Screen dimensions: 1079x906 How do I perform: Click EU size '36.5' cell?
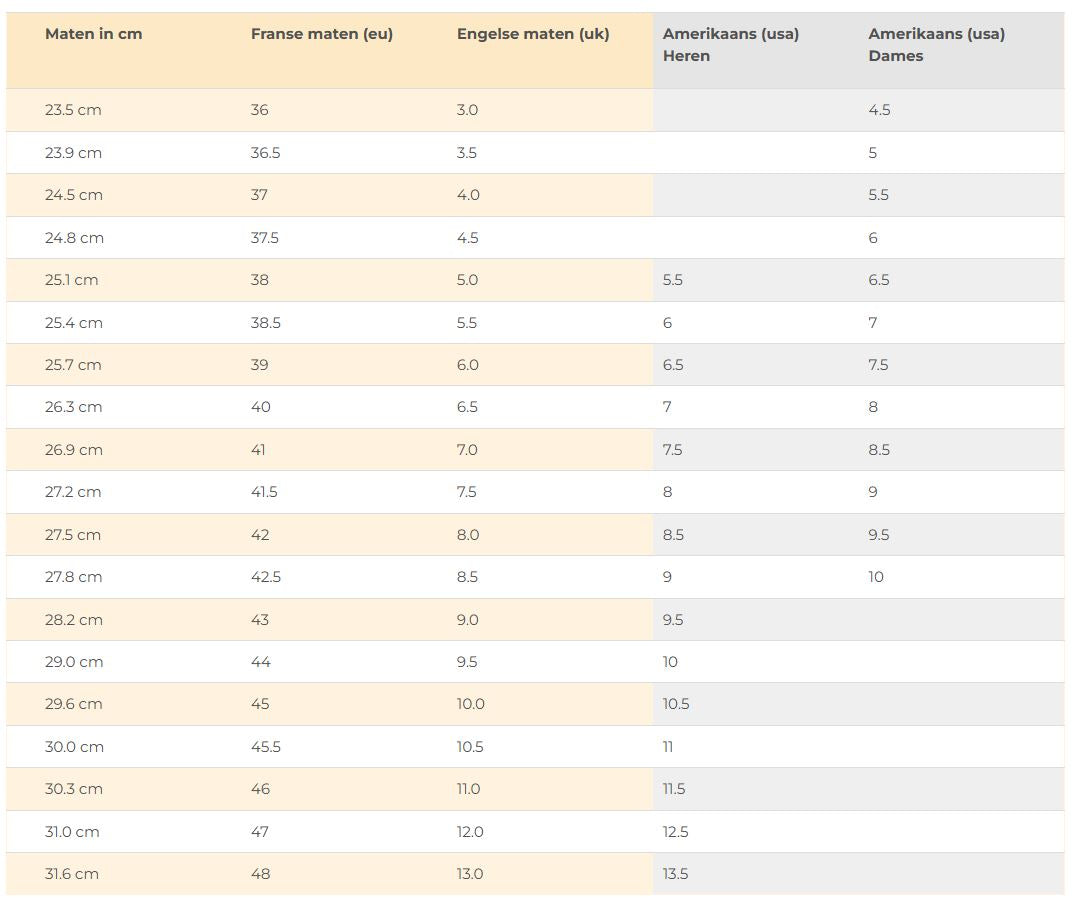point(265,153)
